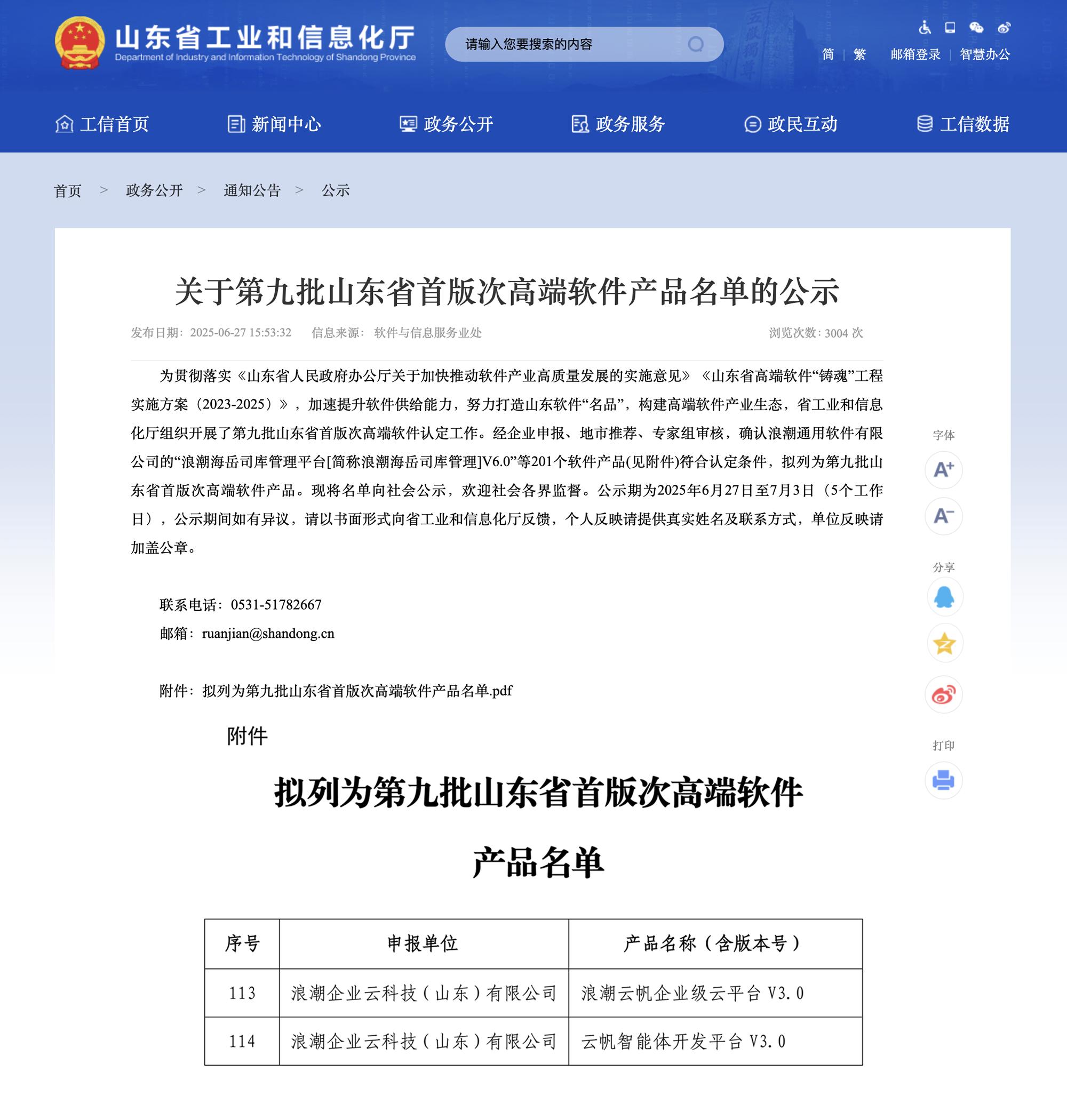This screenshot has height=1120, width=1067.
Task: Download attachment 拟列为第九批山东省首版次高端软件产品名单.pdf
Action: (x=357, y=691)
